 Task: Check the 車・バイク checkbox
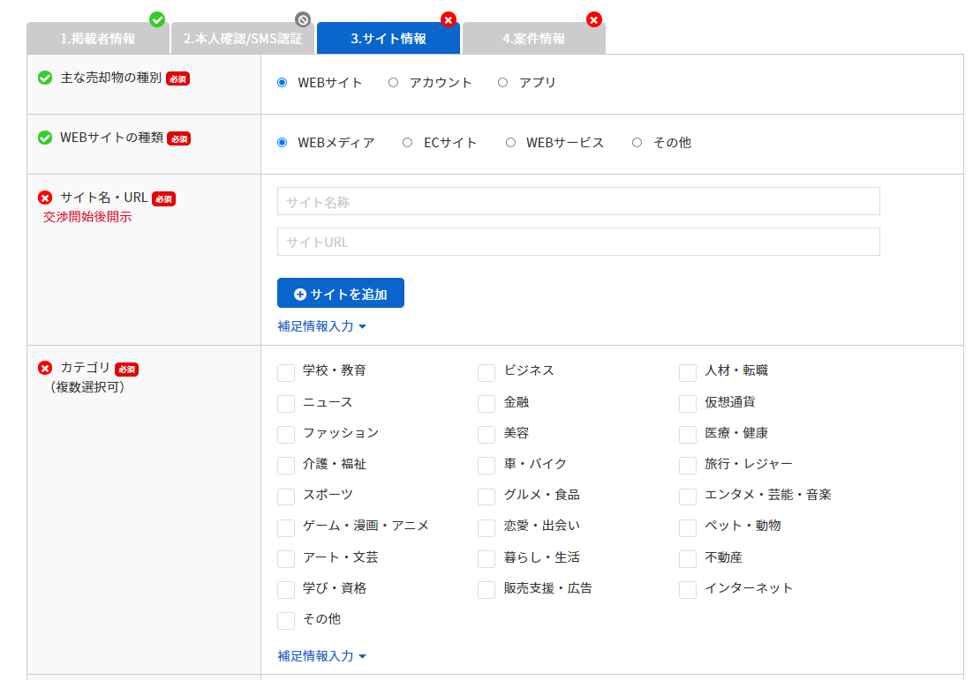point(486,466)
